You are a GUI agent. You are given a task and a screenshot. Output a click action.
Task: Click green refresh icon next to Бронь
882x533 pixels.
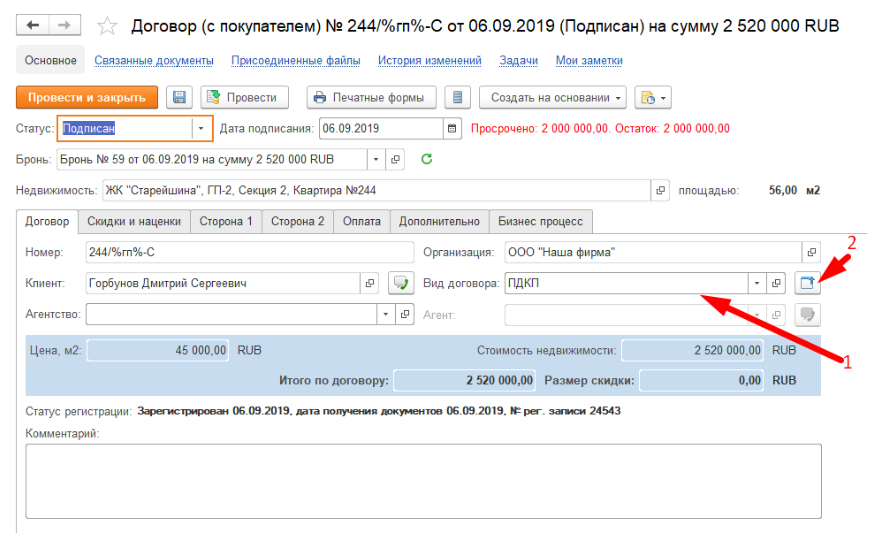[x=427, y=159]
